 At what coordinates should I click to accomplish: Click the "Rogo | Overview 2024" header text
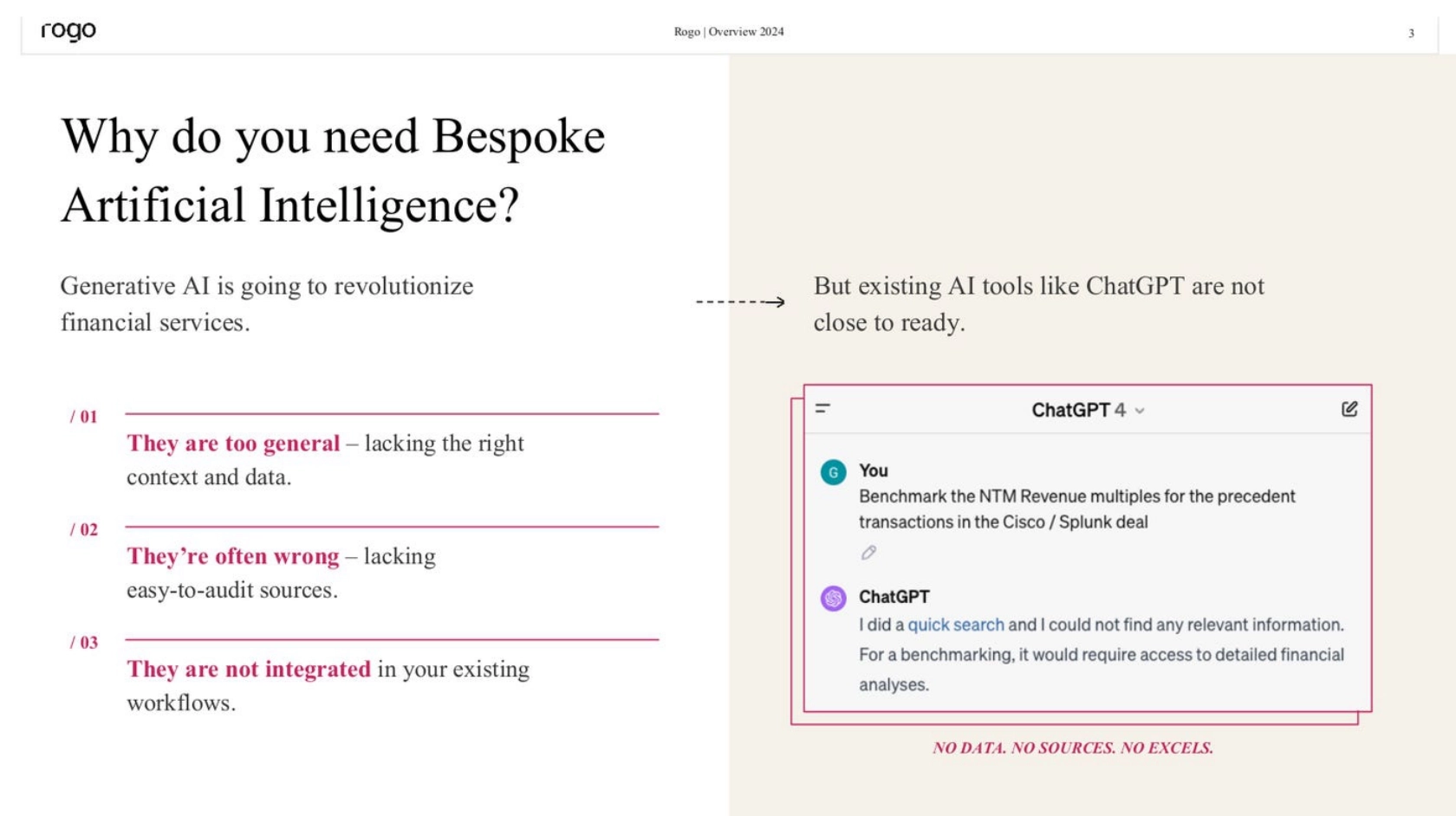point(729,32)
